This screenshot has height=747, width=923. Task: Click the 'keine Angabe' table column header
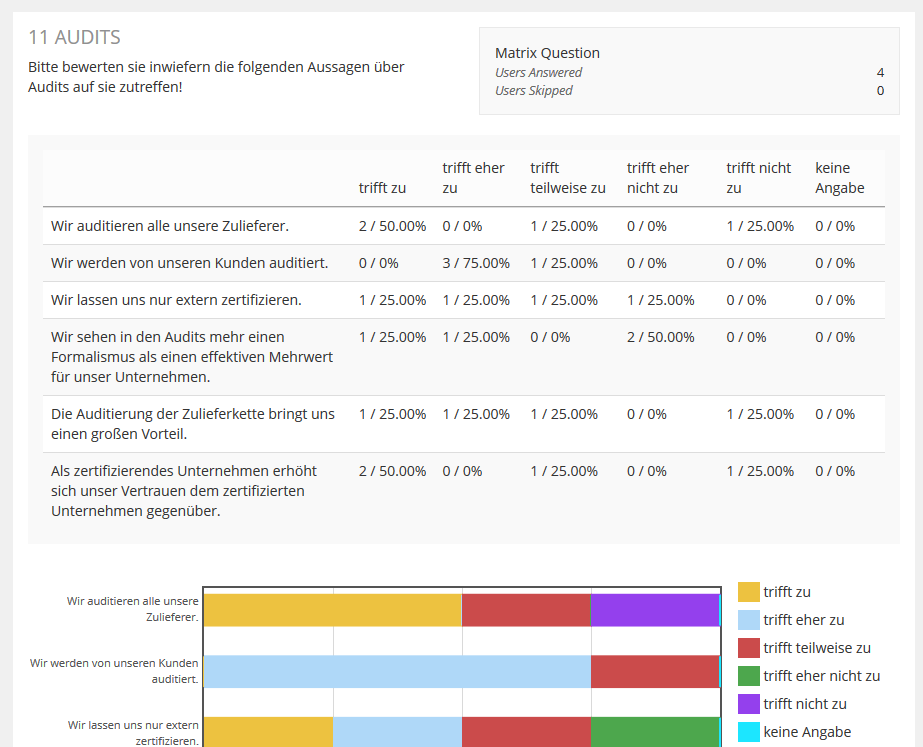(x=839, y=178)
